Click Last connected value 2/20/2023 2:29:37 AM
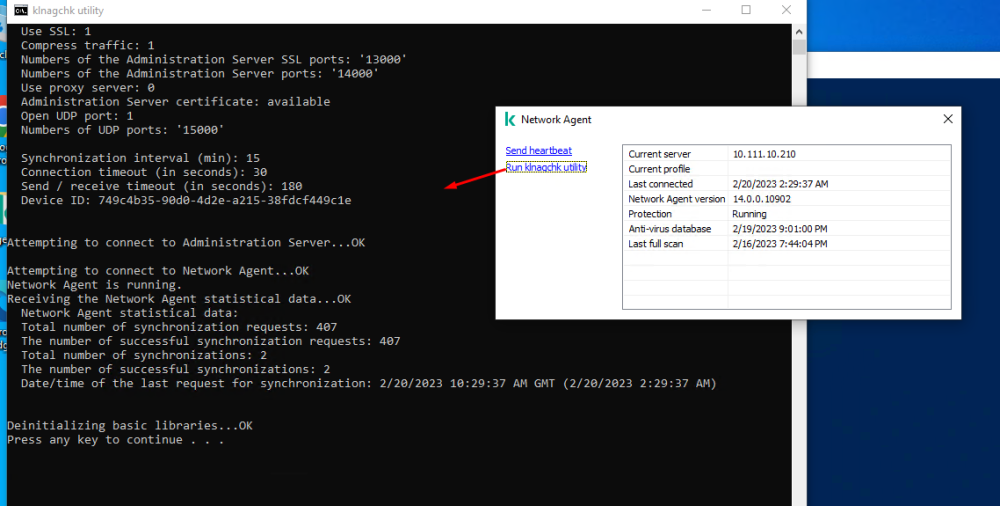 pos(780,184)
